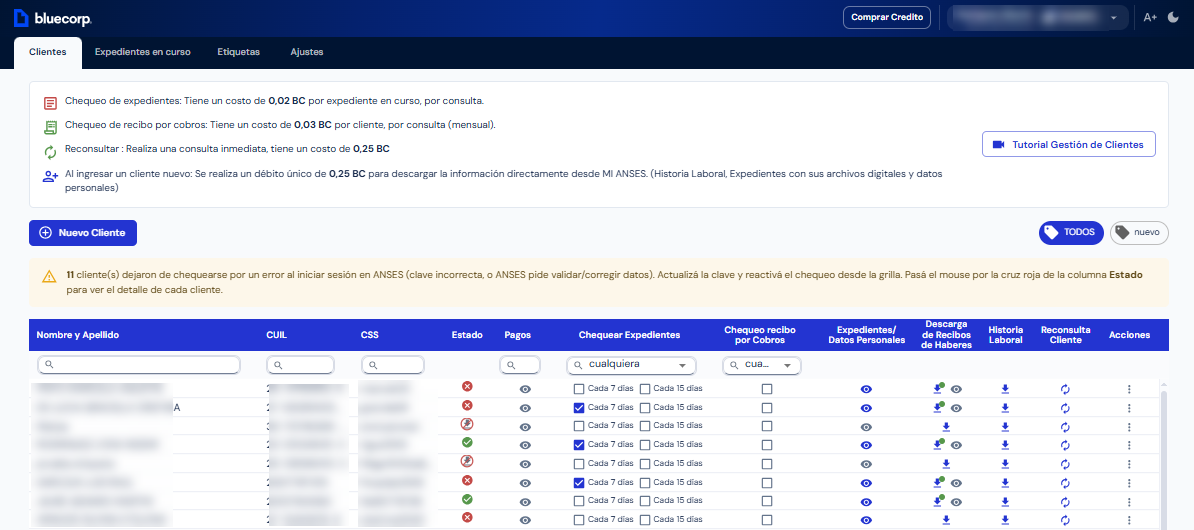The width and height of the screenshot is (1194, 530).
Task: Reconsultar client in second row
Action: tap(1065, 408)
